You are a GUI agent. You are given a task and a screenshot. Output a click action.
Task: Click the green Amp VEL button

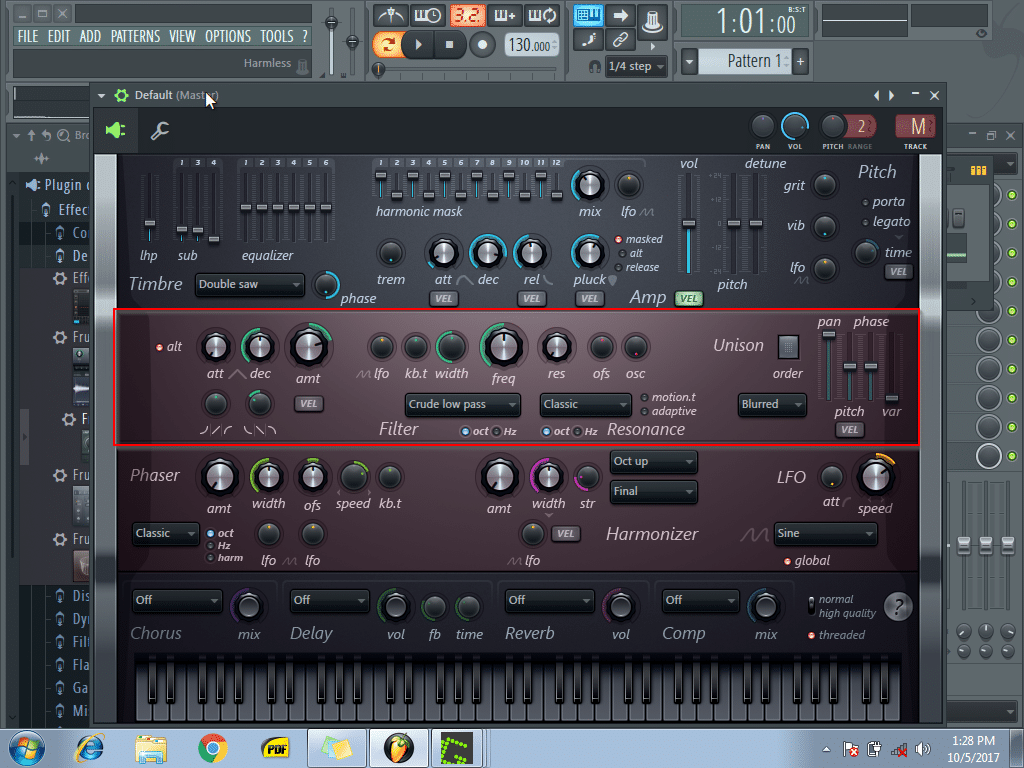[x=688, y=298]
